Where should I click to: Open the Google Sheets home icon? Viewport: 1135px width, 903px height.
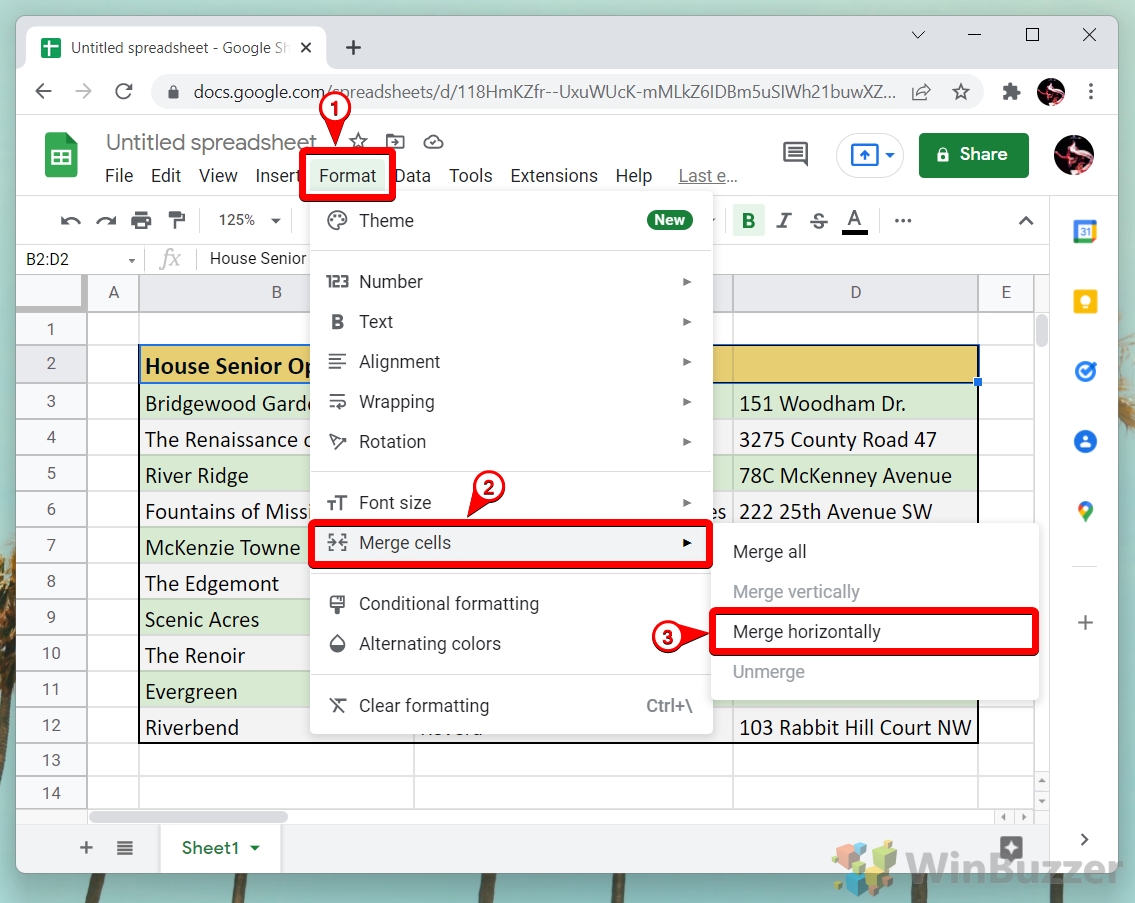pos(62,155)
